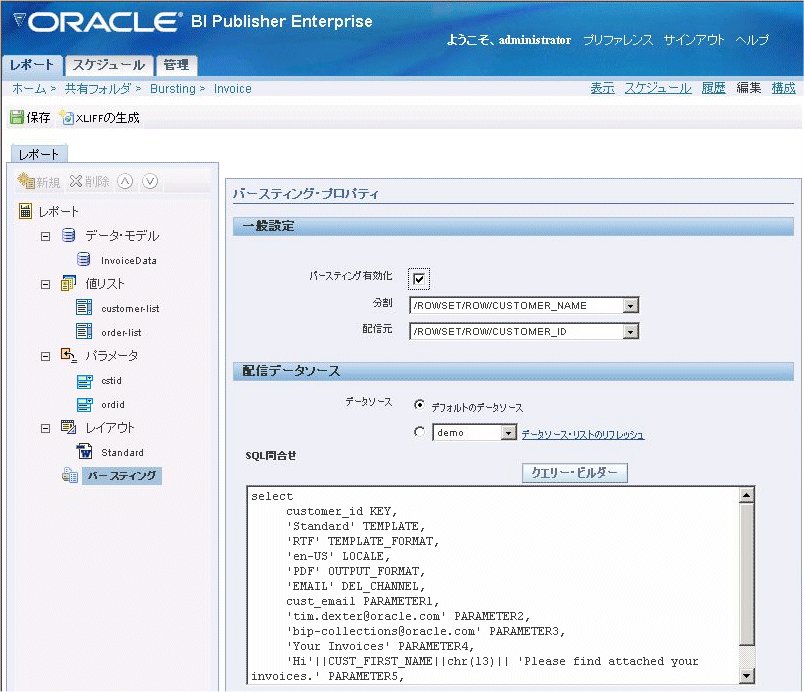Collapse the レイアウト tree node
804x692 pixels.
tap(46, 429)
